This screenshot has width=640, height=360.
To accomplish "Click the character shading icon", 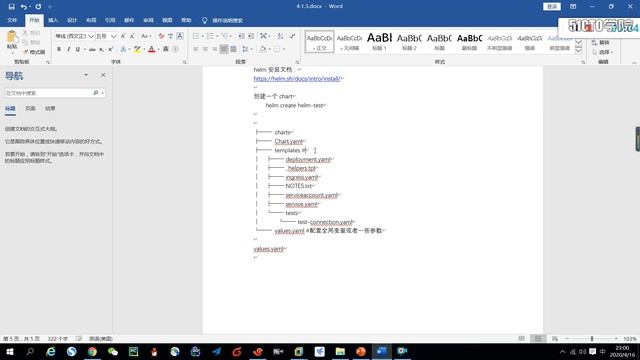I will point(166,49).
